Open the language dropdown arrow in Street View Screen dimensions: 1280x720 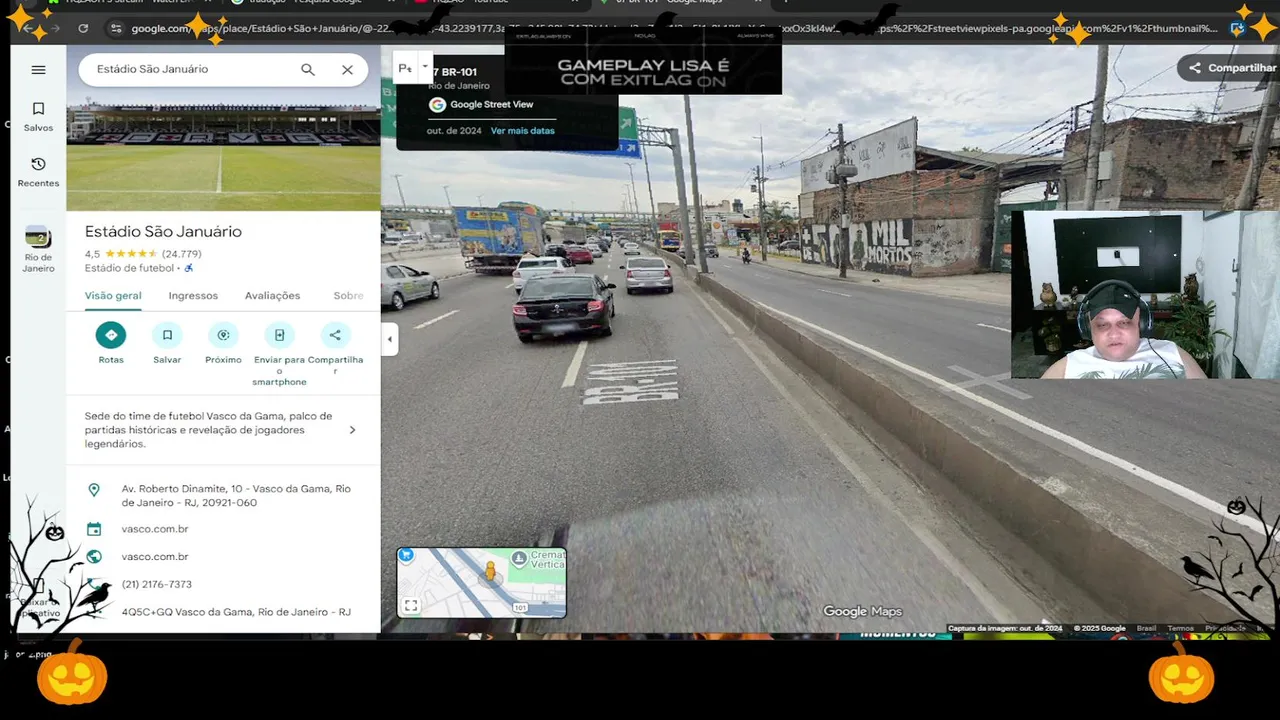point(425,67)
